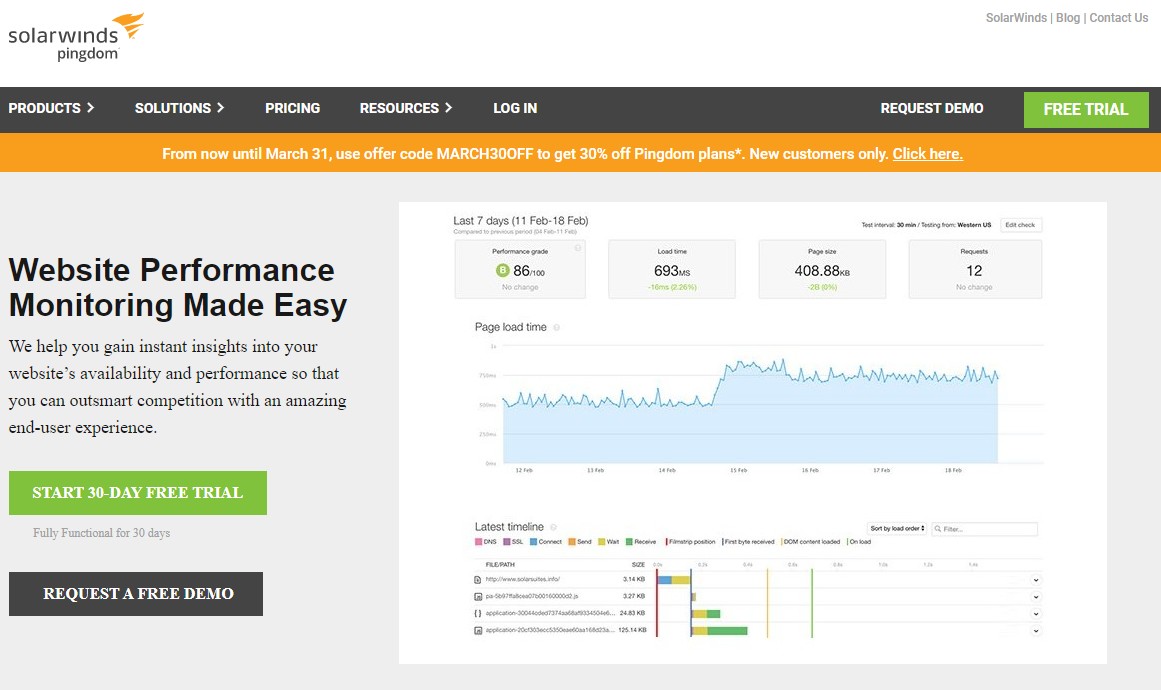Click the JS file icon beside pa-5b97ffa8cea row
This screenshot has height=690, width=1161.
click(x=476, y=596)
